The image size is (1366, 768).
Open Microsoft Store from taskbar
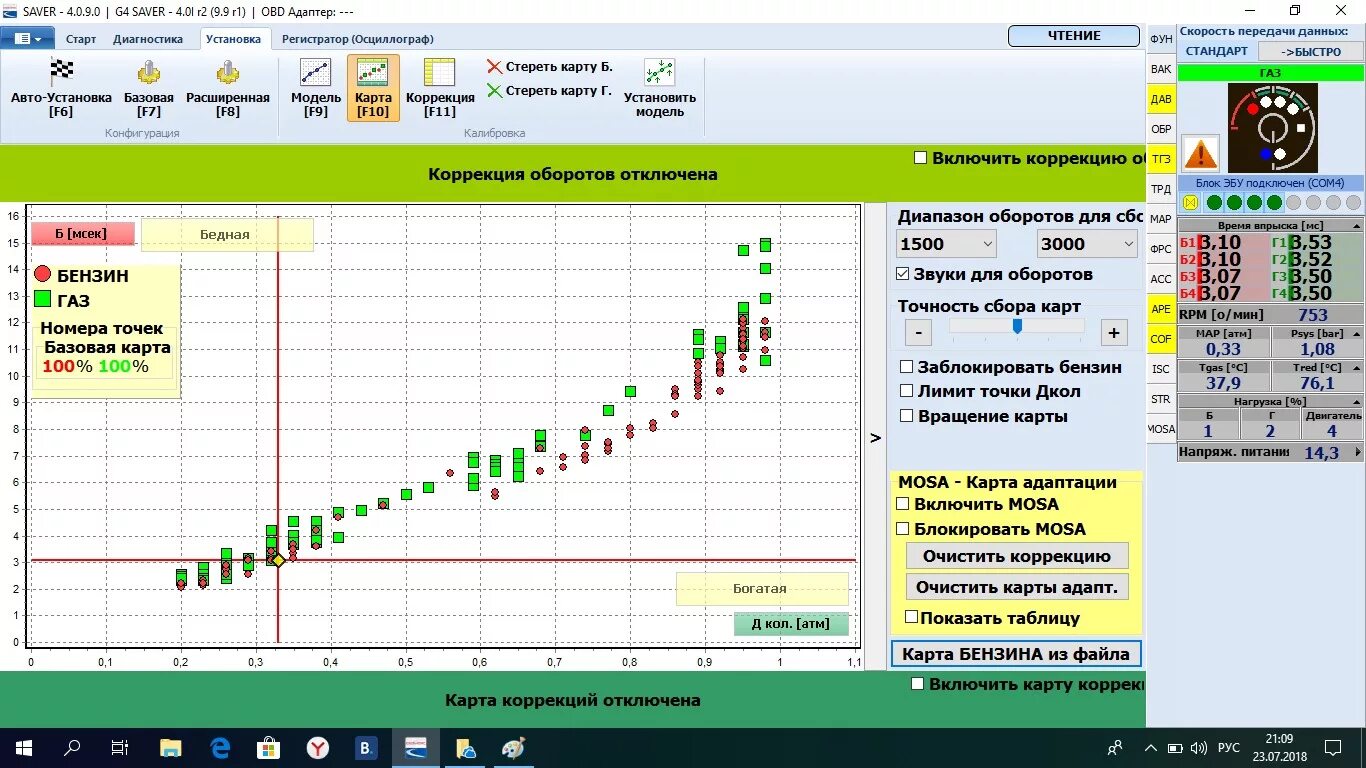tap(269, 748)
